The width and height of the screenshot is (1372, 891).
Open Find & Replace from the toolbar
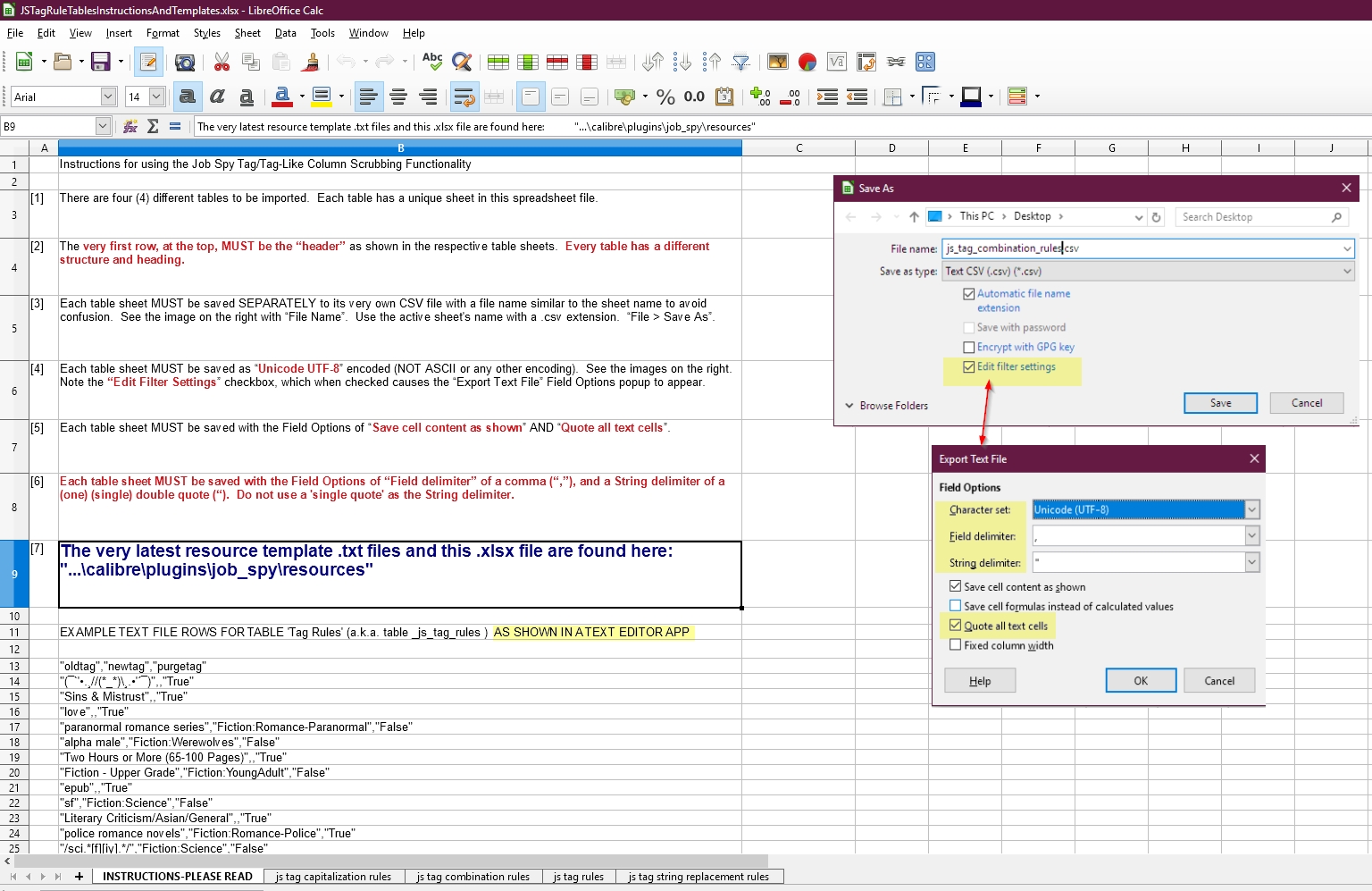coord(462,62)
